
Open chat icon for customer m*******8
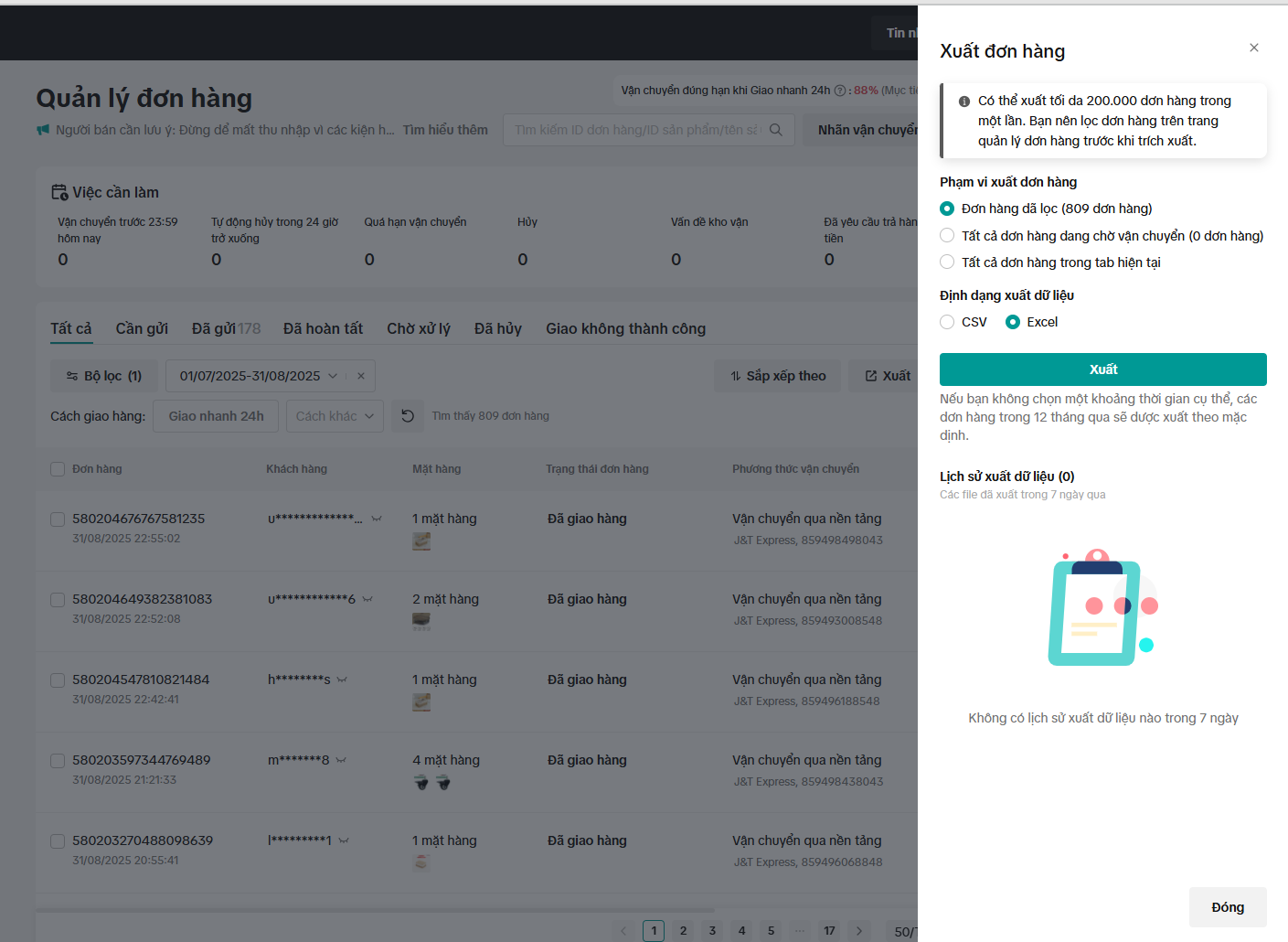341,760
